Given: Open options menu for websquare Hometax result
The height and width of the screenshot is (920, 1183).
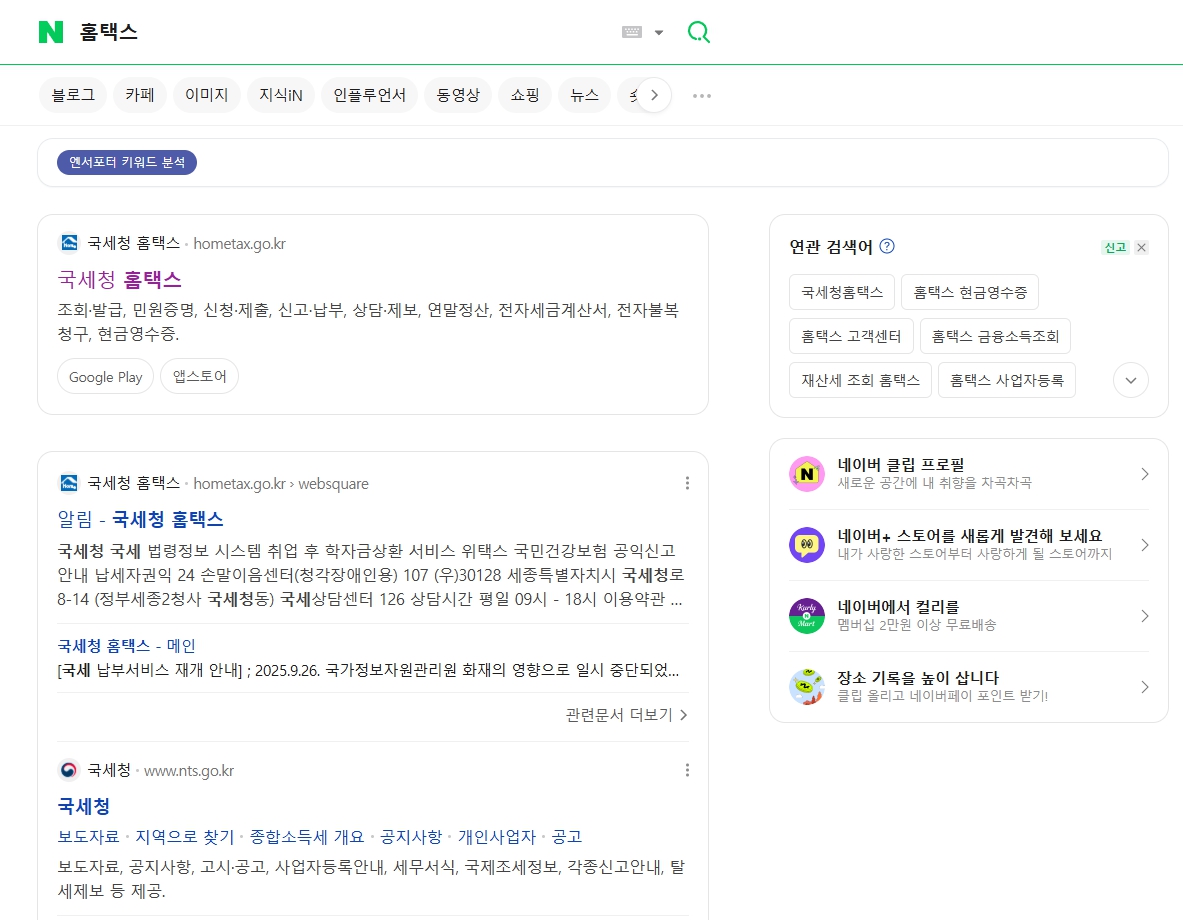Looking at the screenshot, I should click(x=687, y=483).
